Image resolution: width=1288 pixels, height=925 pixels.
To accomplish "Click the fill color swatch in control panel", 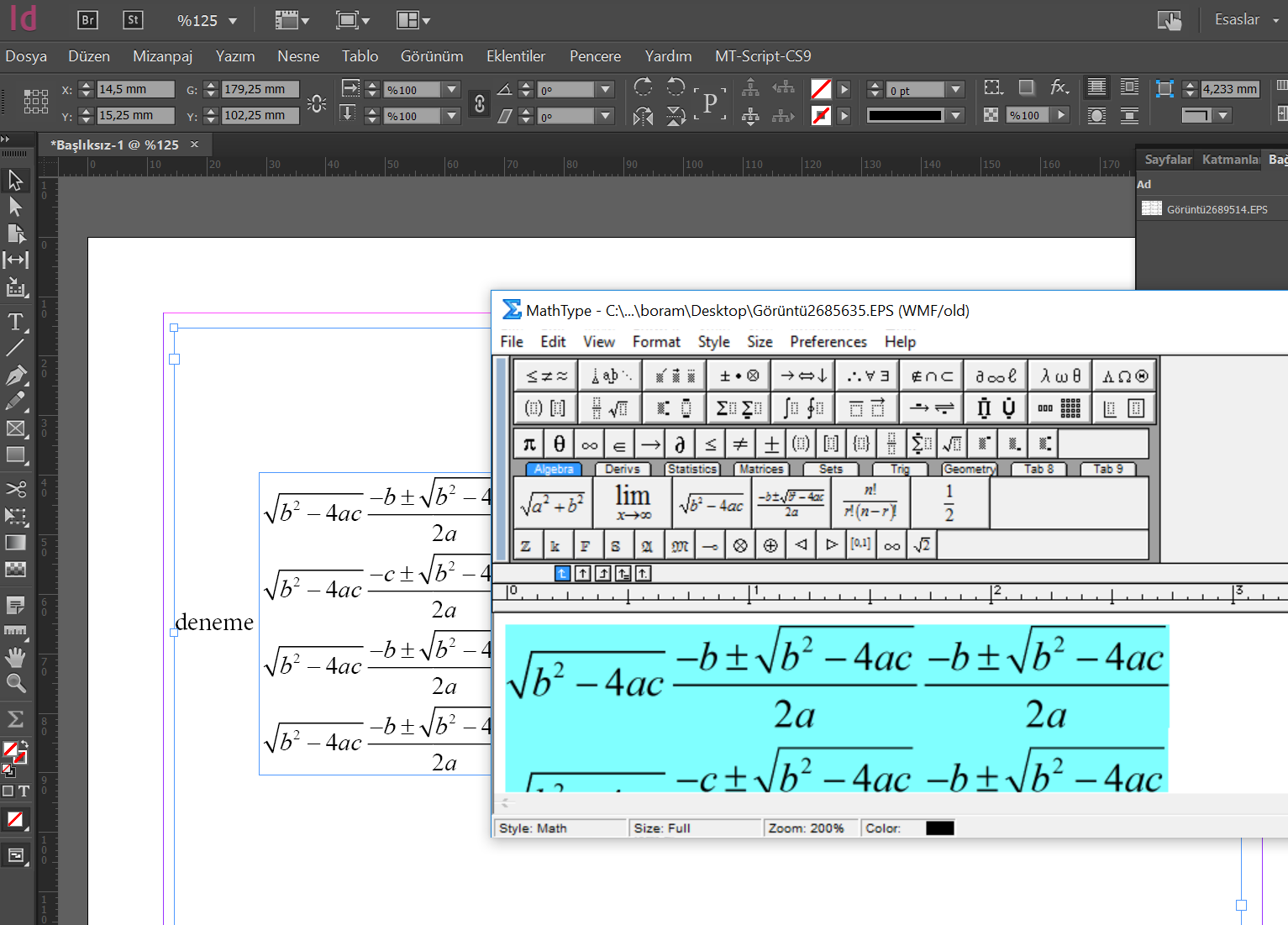I will point(821,90).
